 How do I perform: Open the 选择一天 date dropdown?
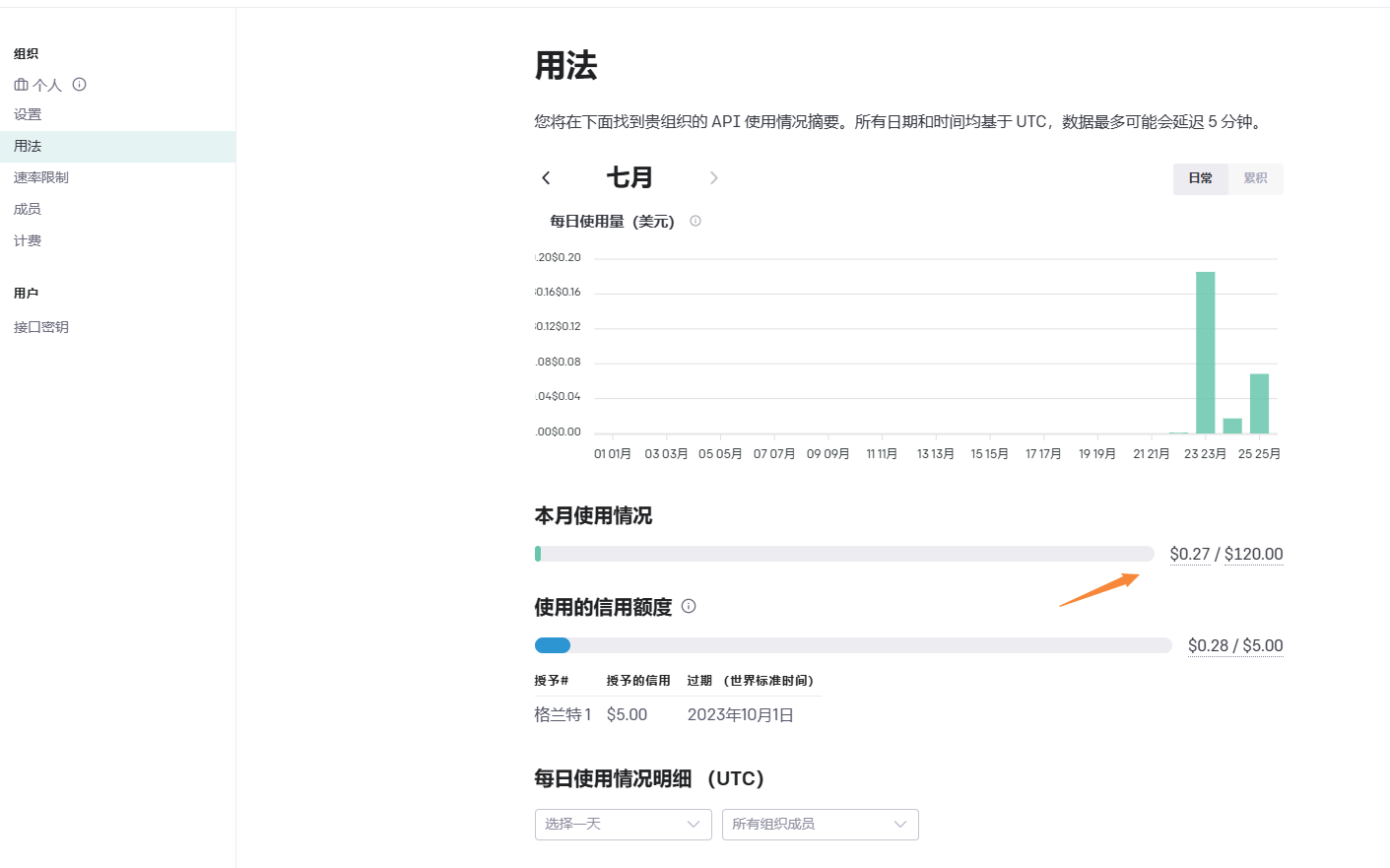click(x=623, y=825)
